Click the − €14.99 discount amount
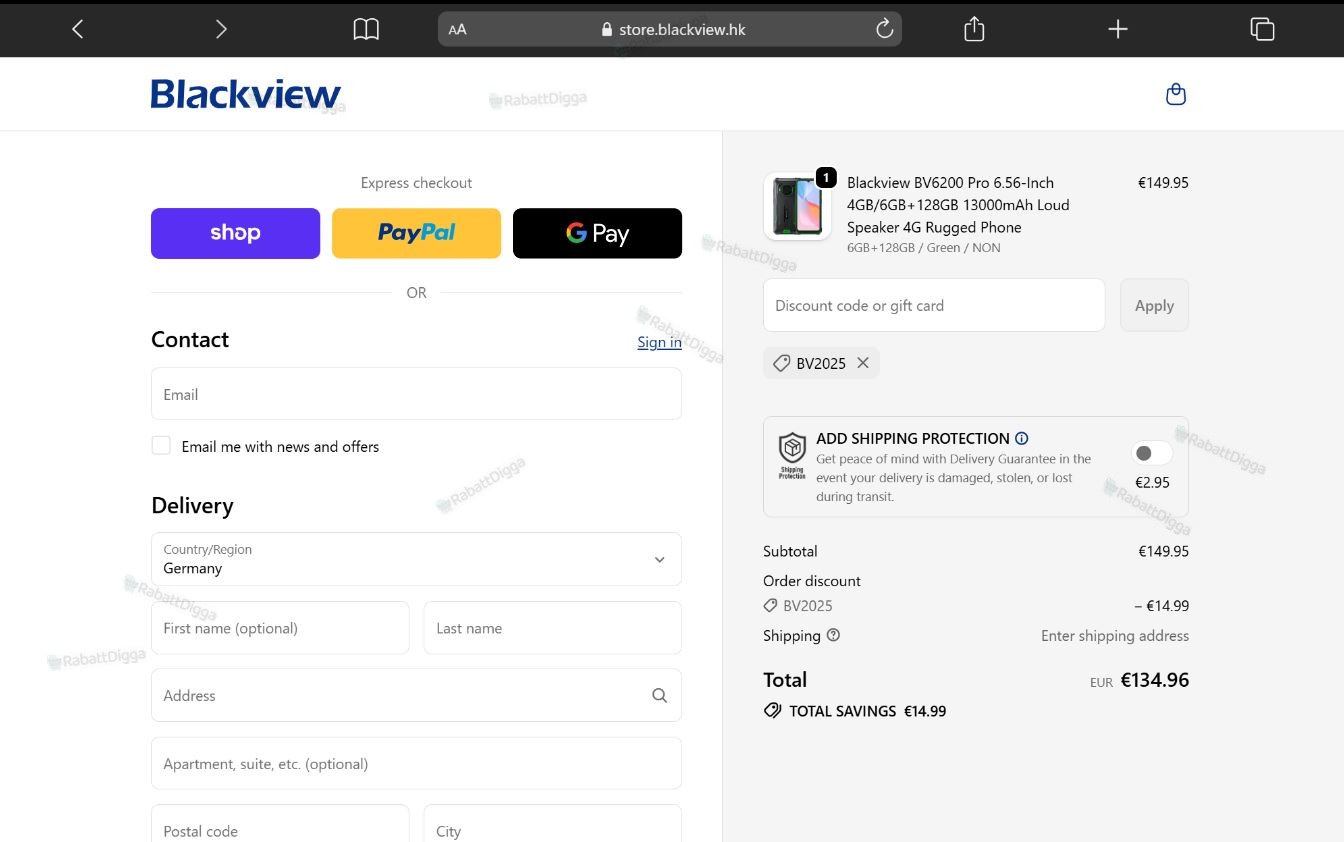The image size is (1344, 842). click(x=1161, y=605)
